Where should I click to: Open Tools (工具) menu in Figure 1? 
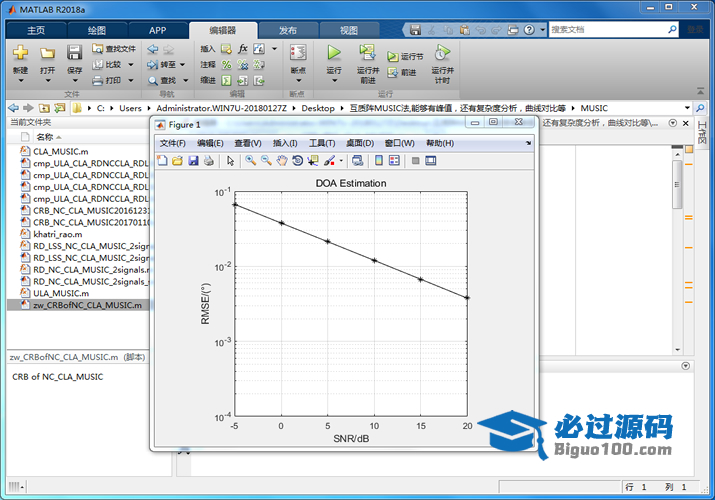click(x=322, y=143)
